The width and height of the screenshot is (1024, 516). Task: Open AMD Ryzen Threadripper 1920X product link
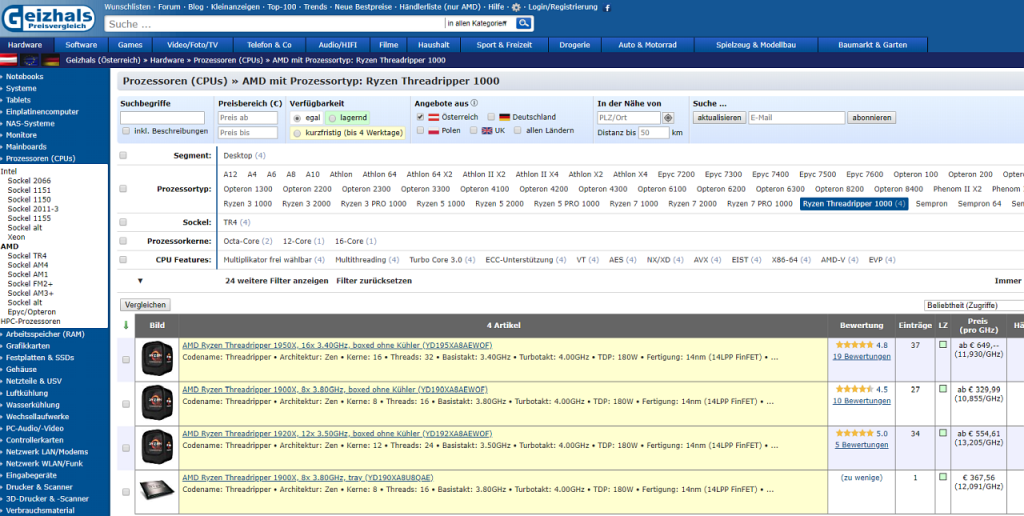click(x=337, y=434)
